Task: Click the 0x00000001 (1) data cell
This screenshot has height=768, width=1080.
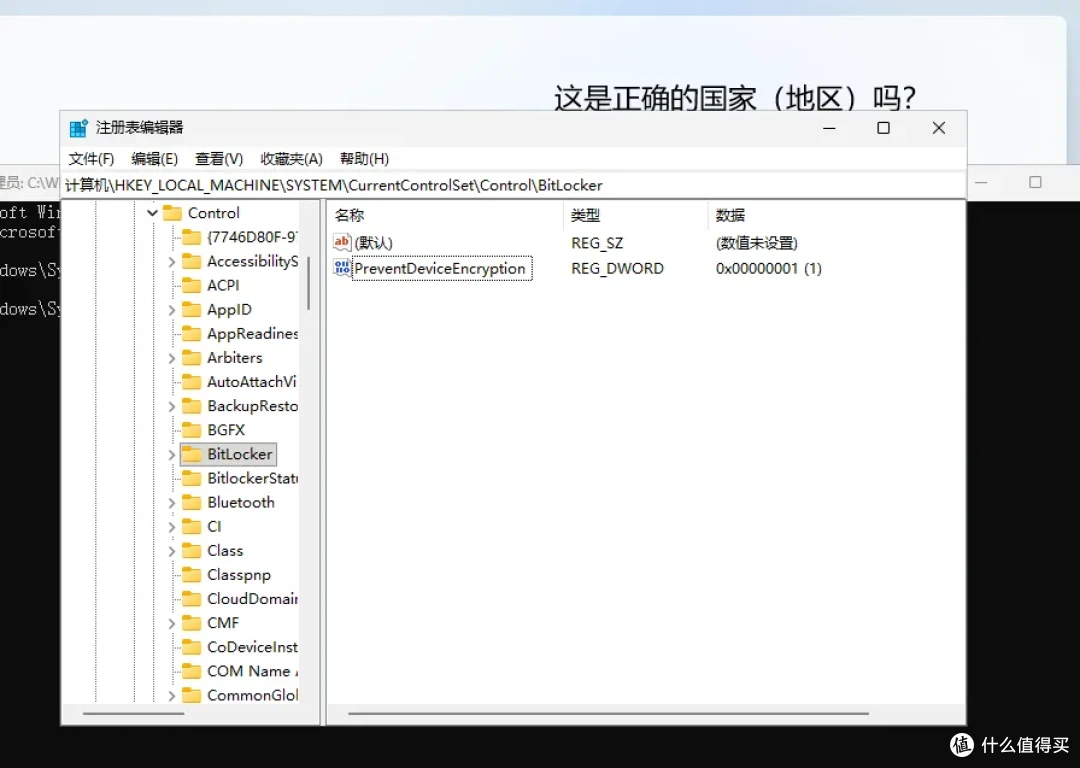Action: coord(769,269)
